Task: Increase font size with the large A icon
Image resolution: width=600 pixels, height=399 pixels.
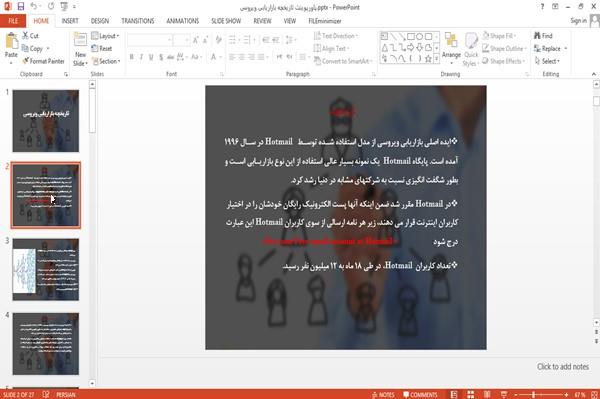Action: [x=196, y=40]
